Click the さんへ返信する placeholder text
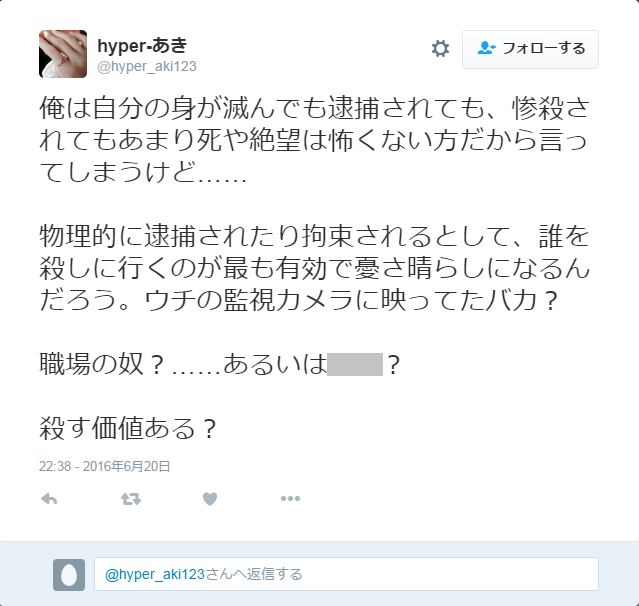This screenshot has height=606, width=639. pos(254,574)
